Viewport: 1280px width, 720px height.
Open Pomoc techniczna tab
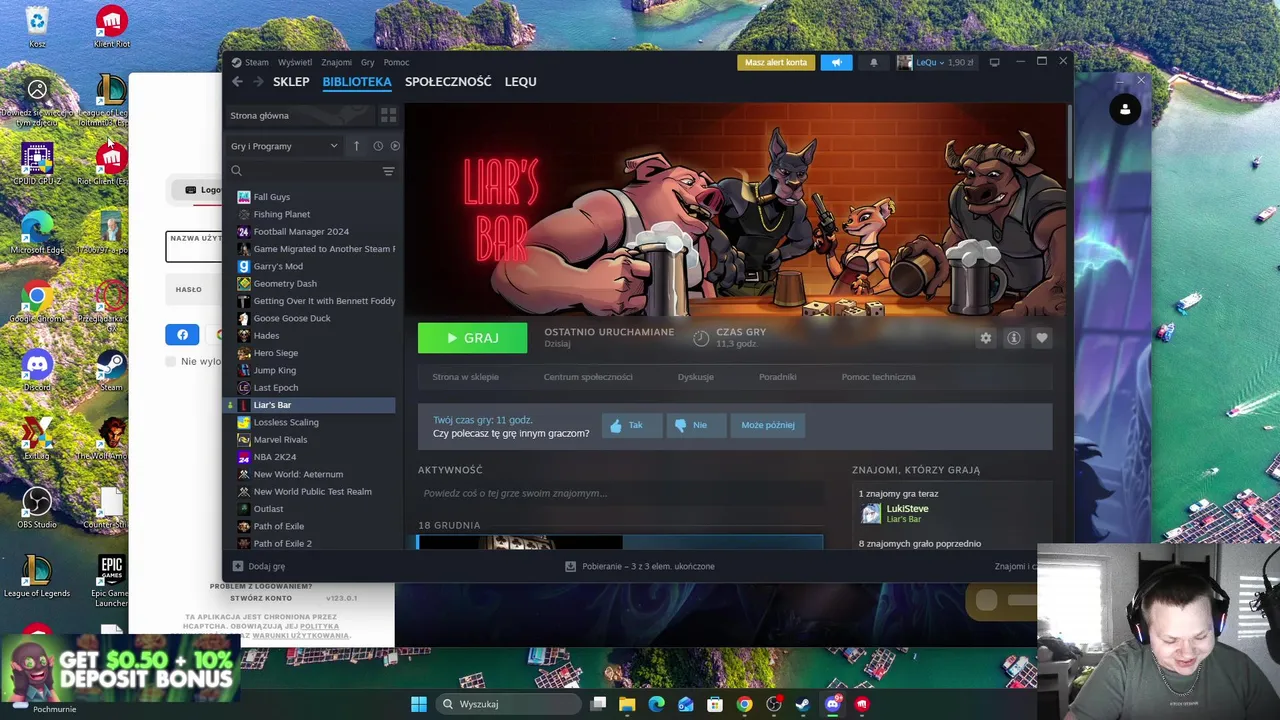tap(878, 377)
